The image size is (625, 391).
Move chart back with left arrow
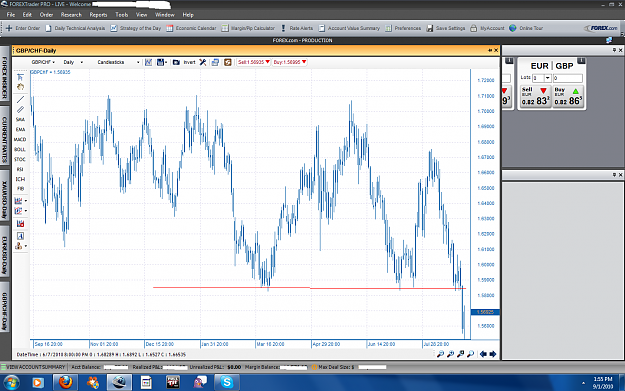click(x=483, y=354)
